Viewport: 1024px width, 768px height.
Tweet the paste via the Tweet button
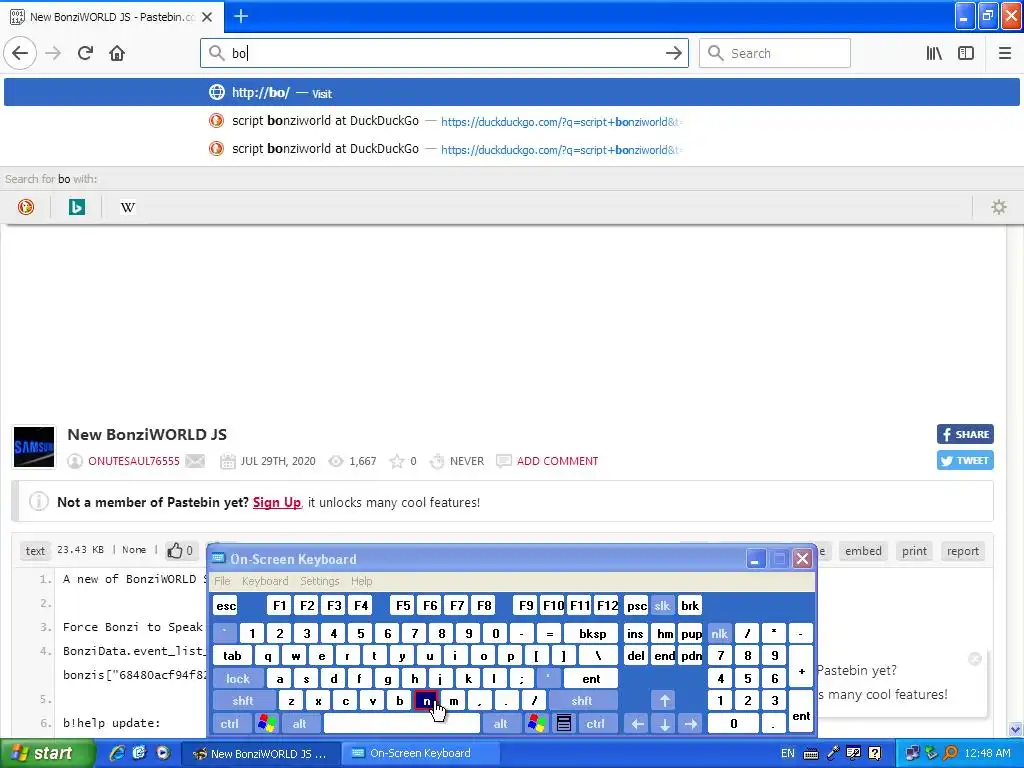[965, 460]
